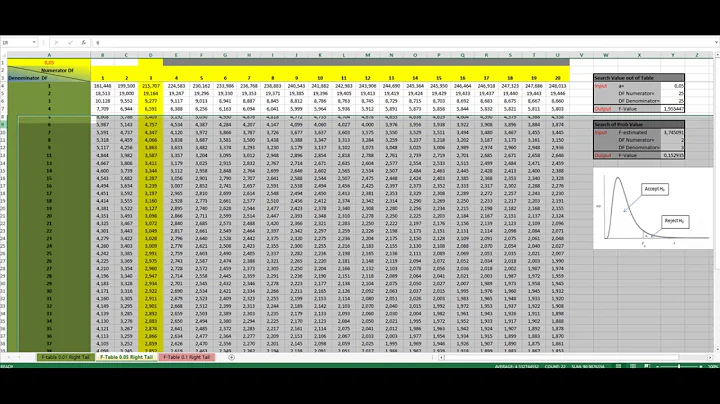The image size is (720, 404).
Task: Select column D header
Action: (151, 55)
